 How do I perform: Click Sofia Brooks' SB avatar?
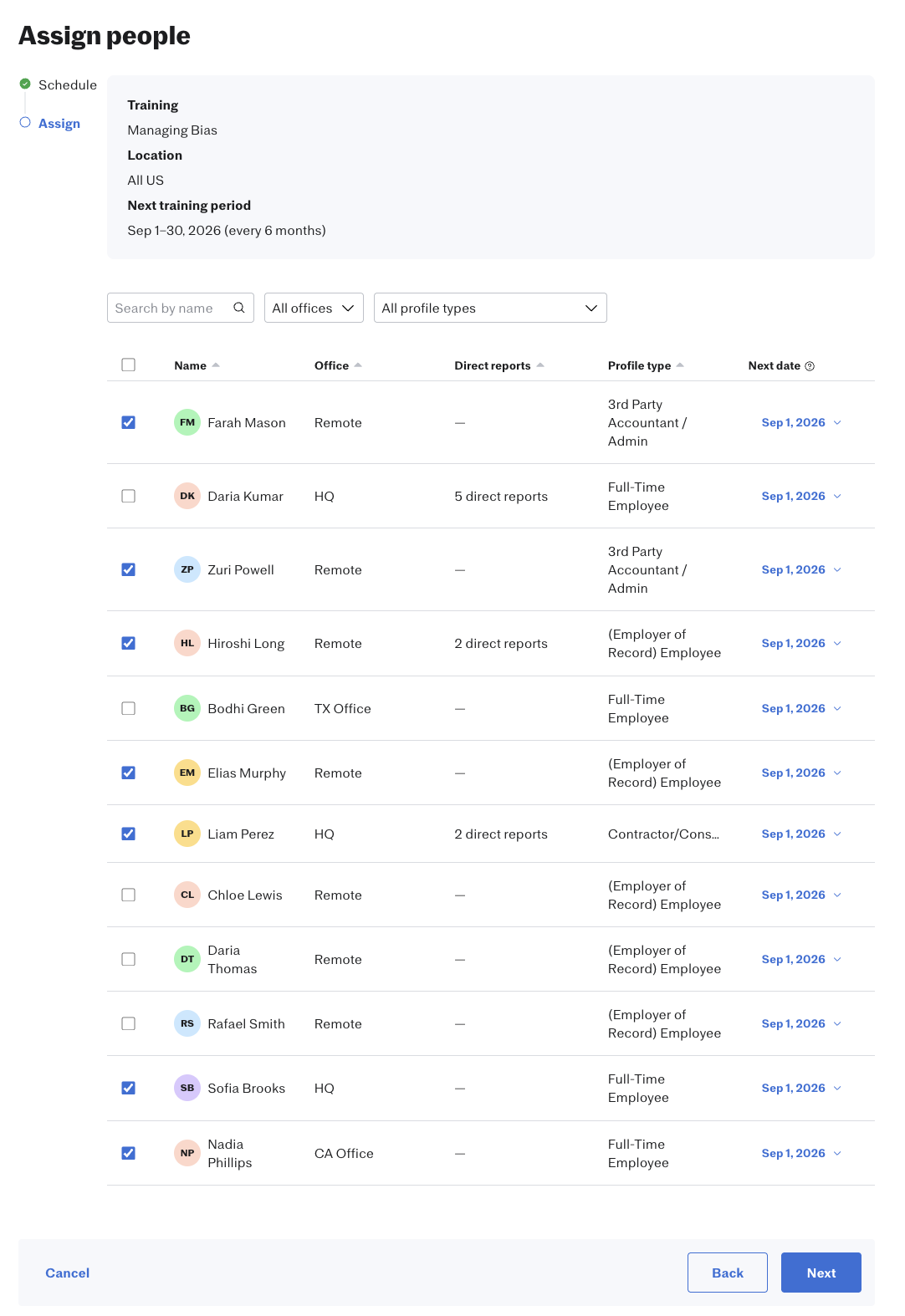click(x=187, y=1088)
